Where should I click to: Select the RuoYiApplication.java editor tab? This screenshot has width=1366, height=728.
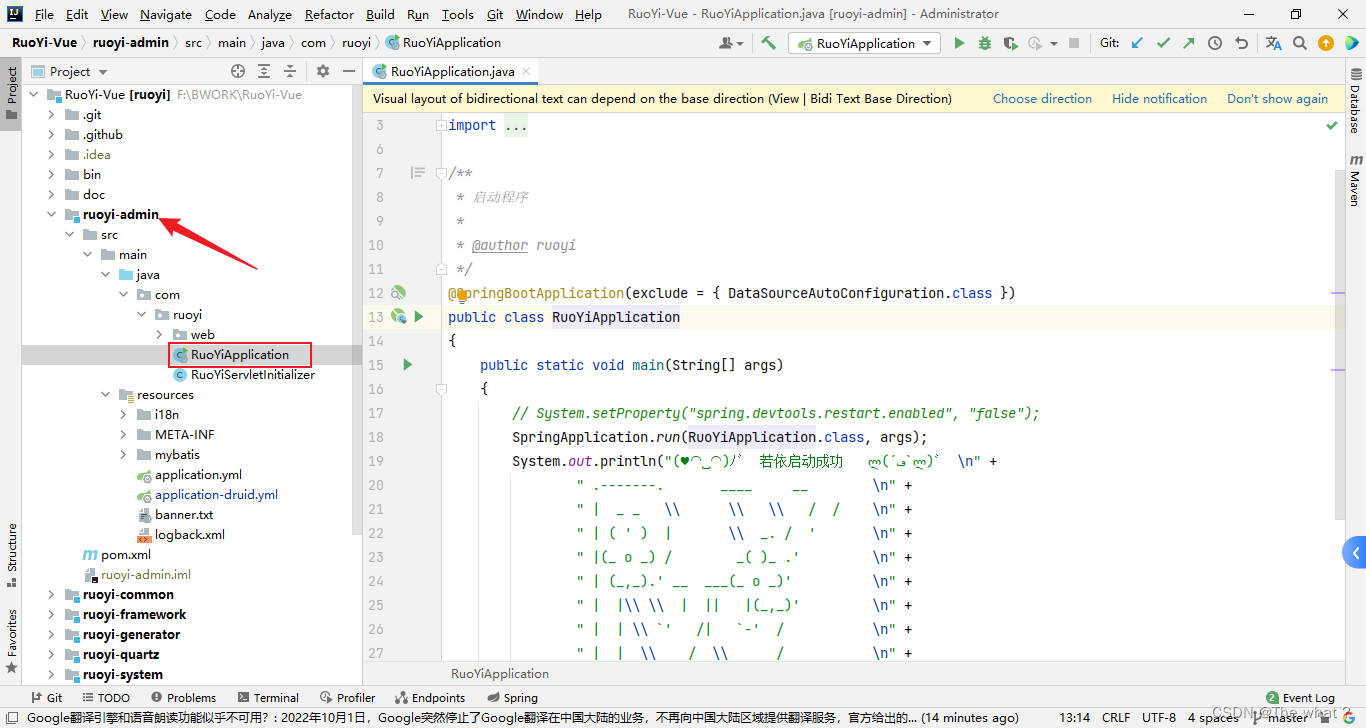[452, 71]
